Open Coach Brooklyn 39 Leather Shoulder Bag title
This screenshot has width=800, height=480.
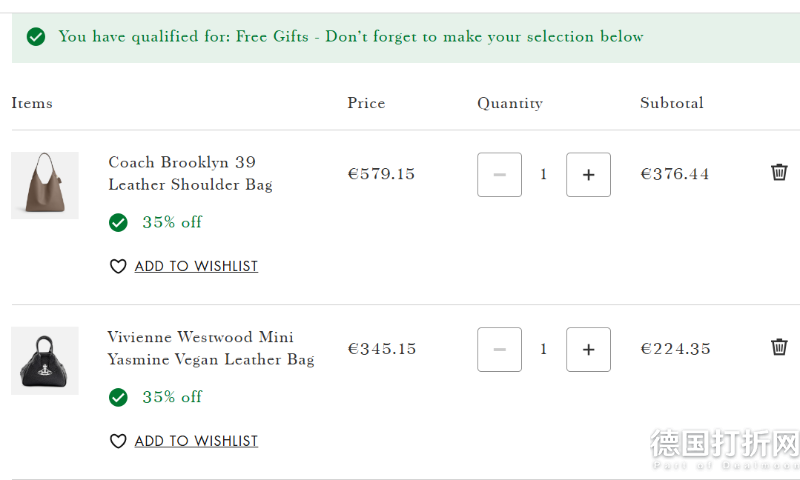190,173
